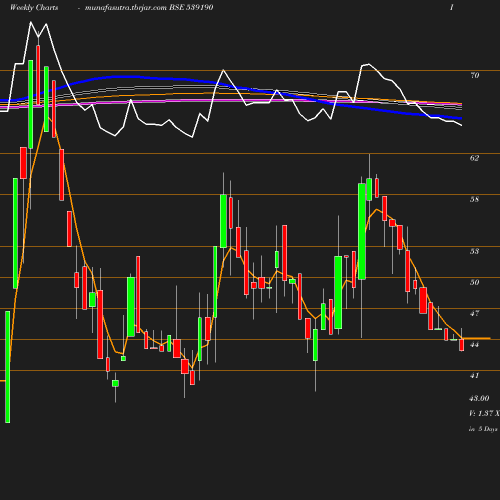Click the price axis label 58

[x=474, y=199]
